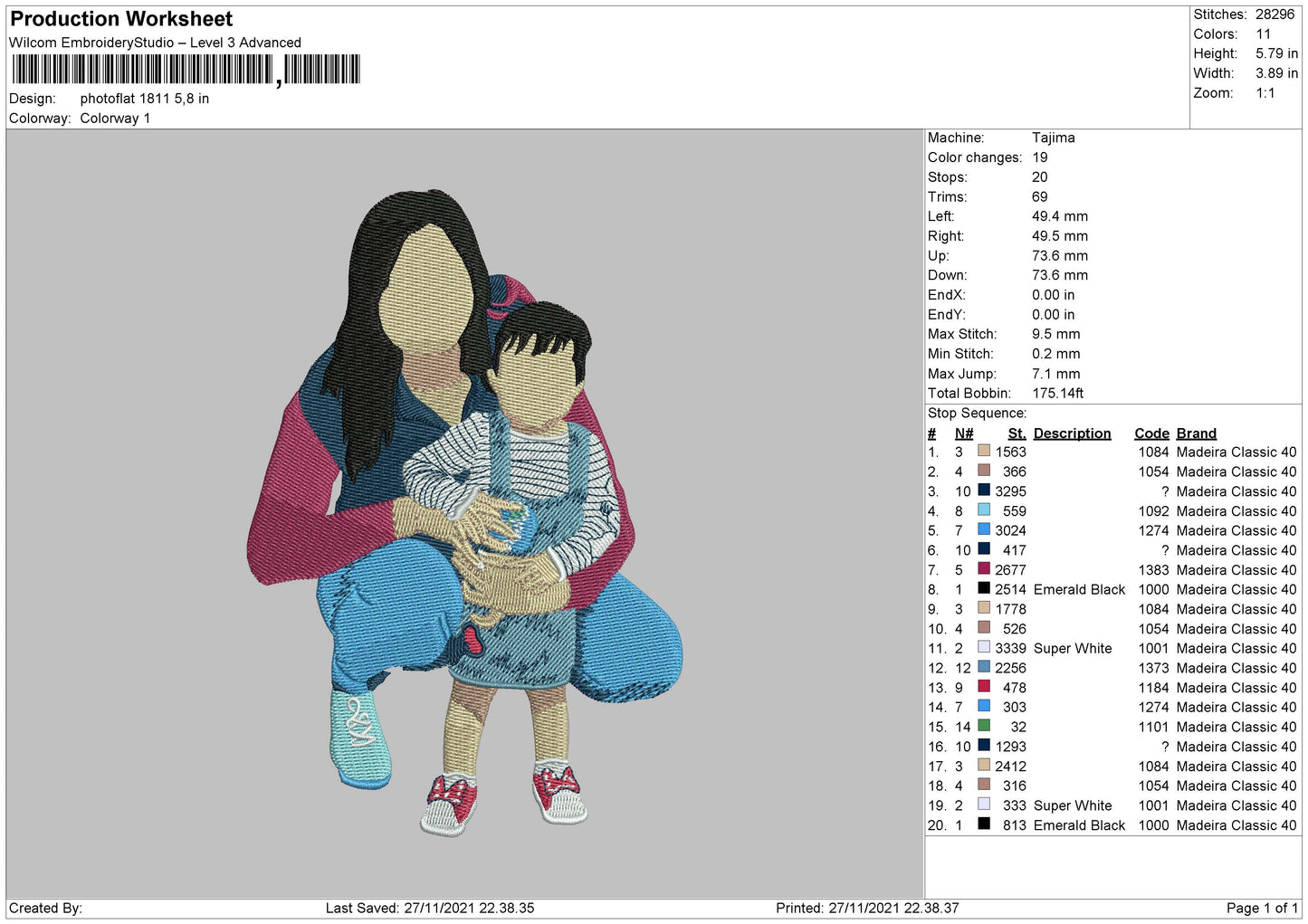Click the stitch count 2412 in row 17
Image resolution: width=1308 pixels, height=924 pixels.
pyautogui.click(x=1011, y=767)
